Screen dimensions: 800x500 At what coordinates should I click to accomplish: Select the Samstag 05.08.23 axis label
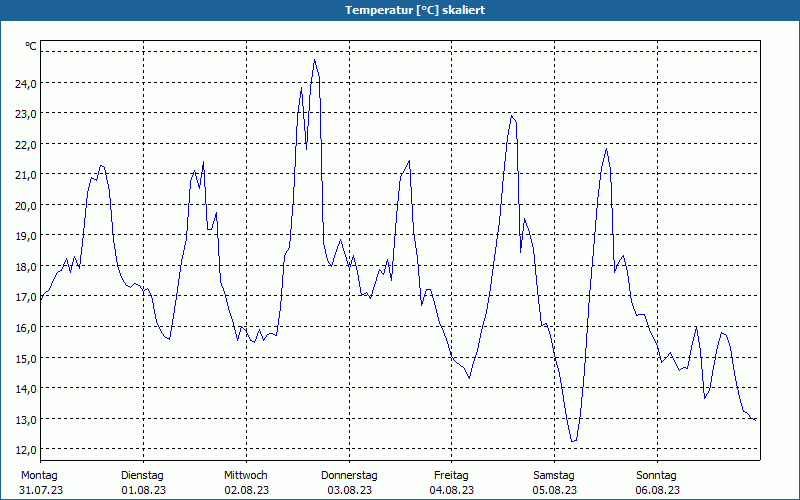click(x=555, y=483)
